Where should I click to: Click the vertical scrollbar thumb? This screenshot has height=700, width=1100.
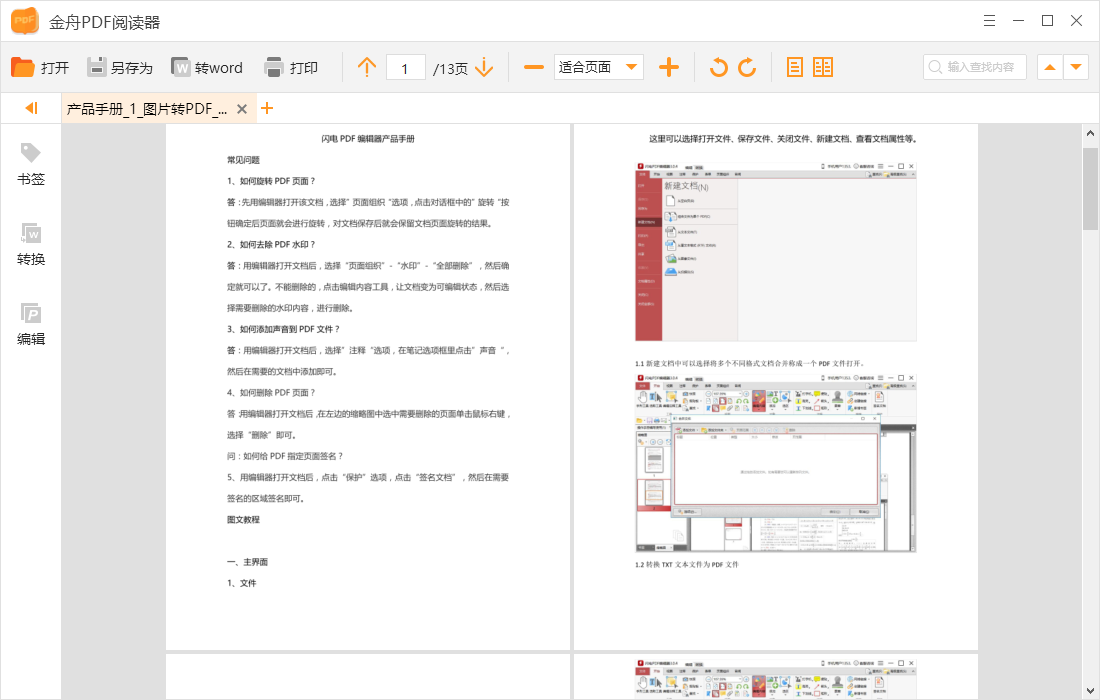(1089, 189)
